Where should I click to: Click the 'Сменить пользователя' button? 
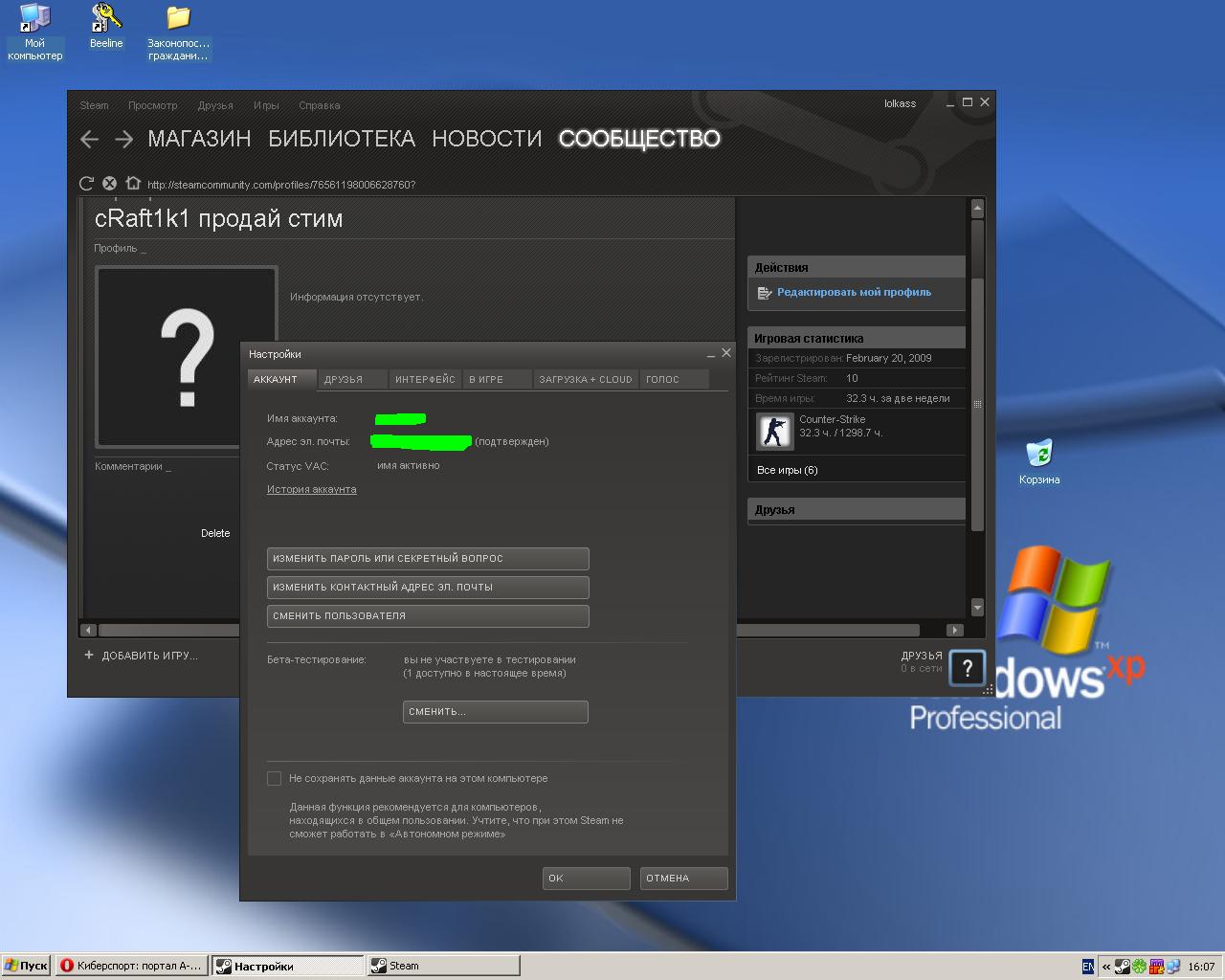point(428,616)
